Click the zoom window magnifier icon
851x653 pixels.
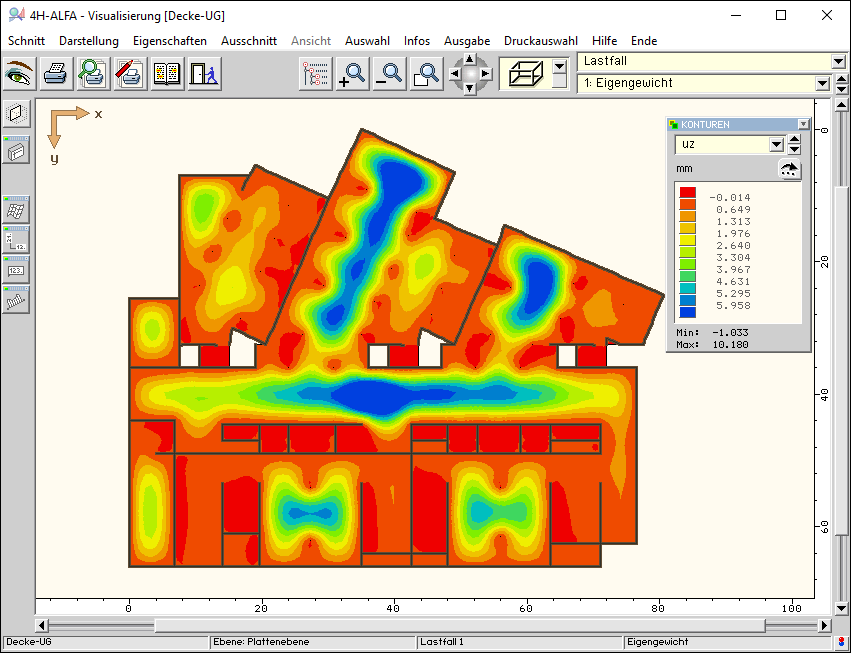coord(426,73)
